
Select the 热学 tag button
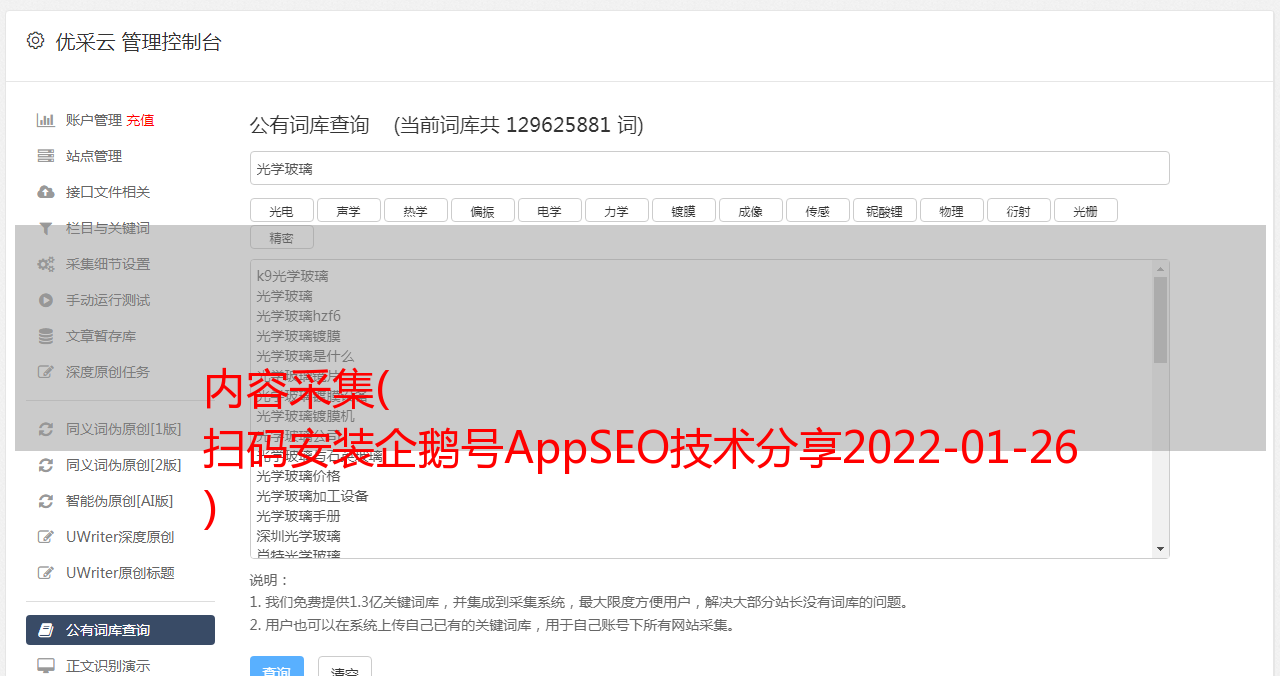pyautogui.click(x=415, y=210)
